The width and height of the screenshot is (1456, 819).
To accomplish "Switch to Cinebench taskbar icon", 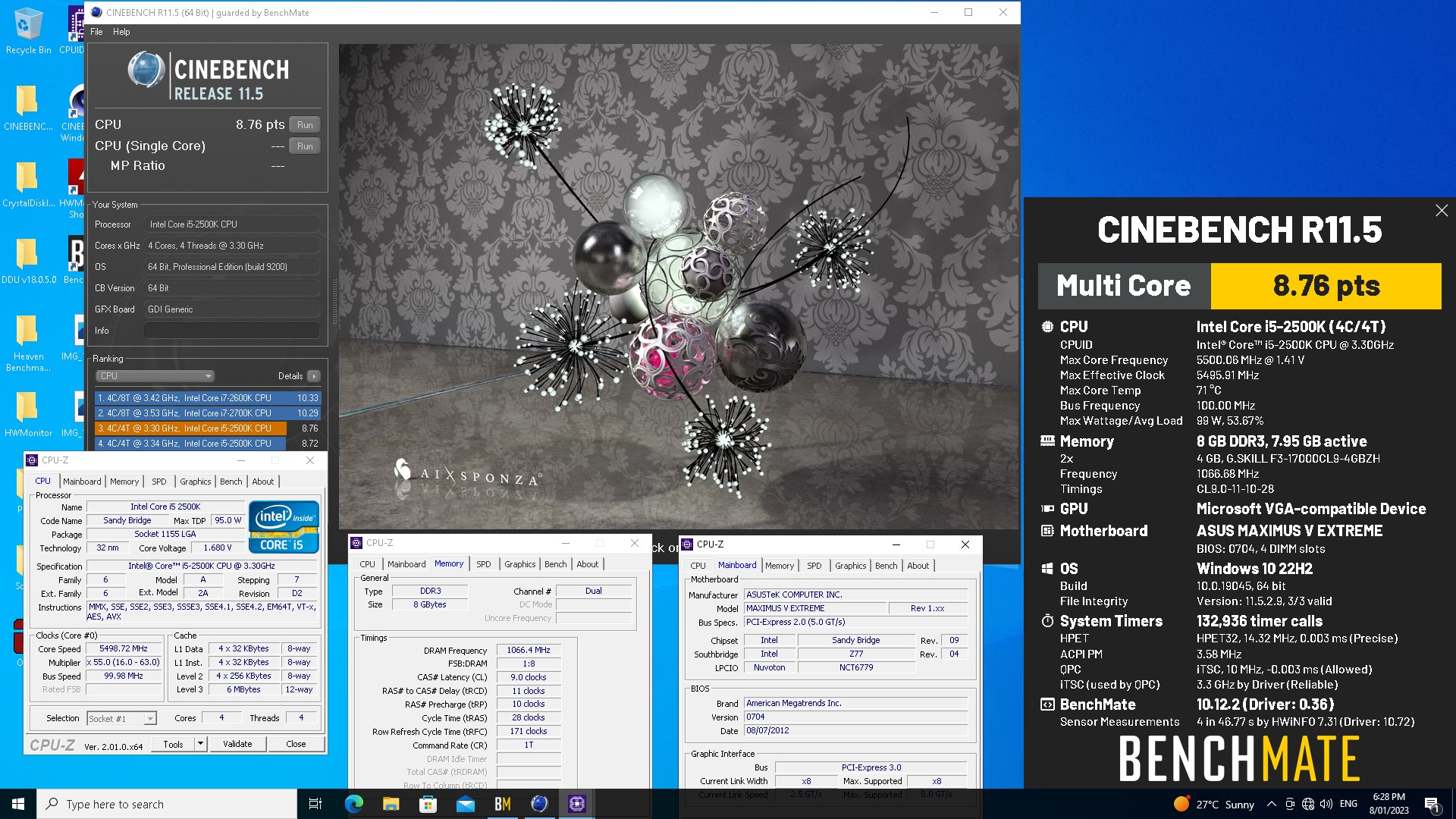I will coord(539,804).
